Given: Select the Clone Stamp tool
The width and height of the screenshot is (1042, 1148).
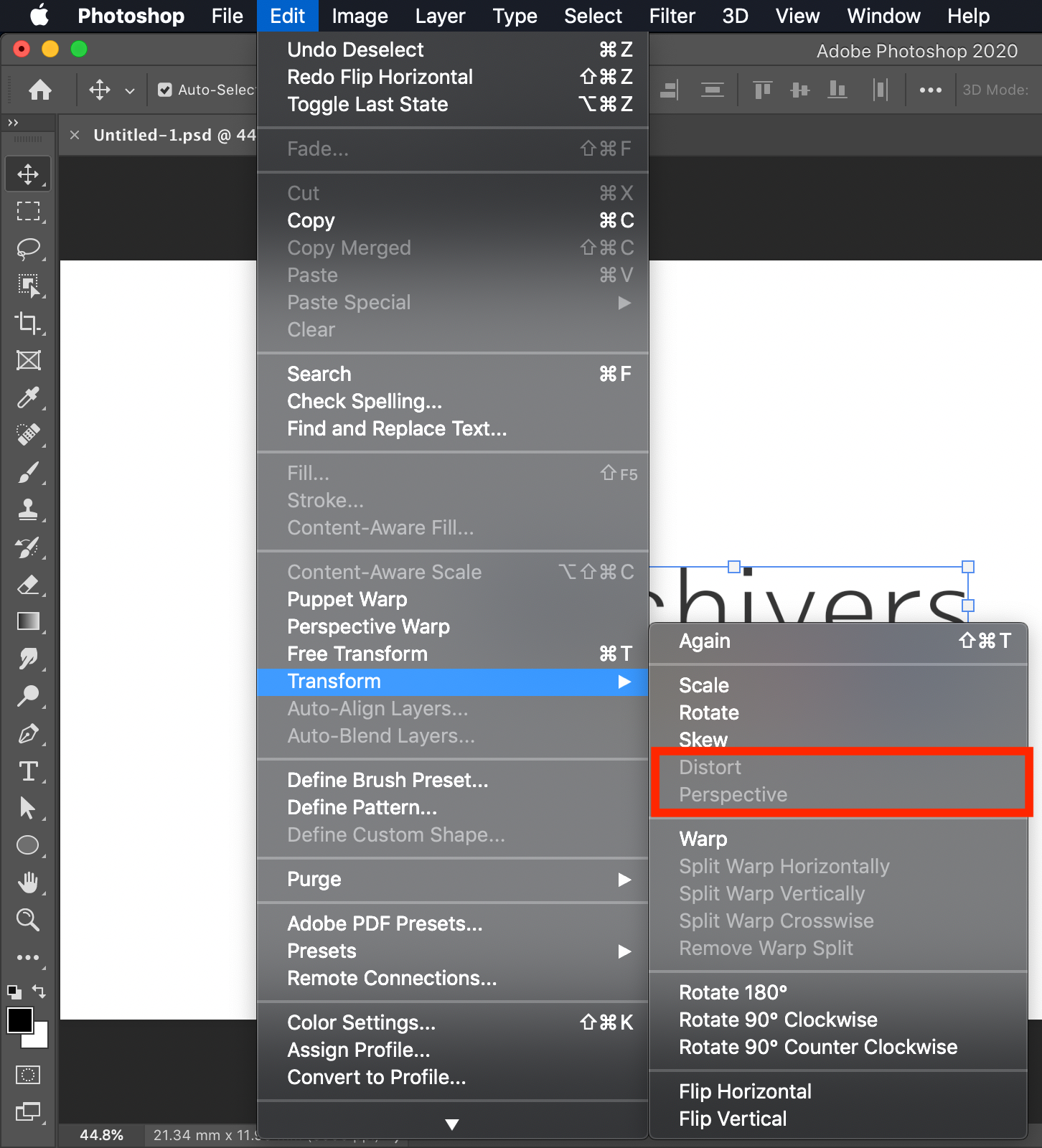Looking at the screenshot, I should click(28, 509).
